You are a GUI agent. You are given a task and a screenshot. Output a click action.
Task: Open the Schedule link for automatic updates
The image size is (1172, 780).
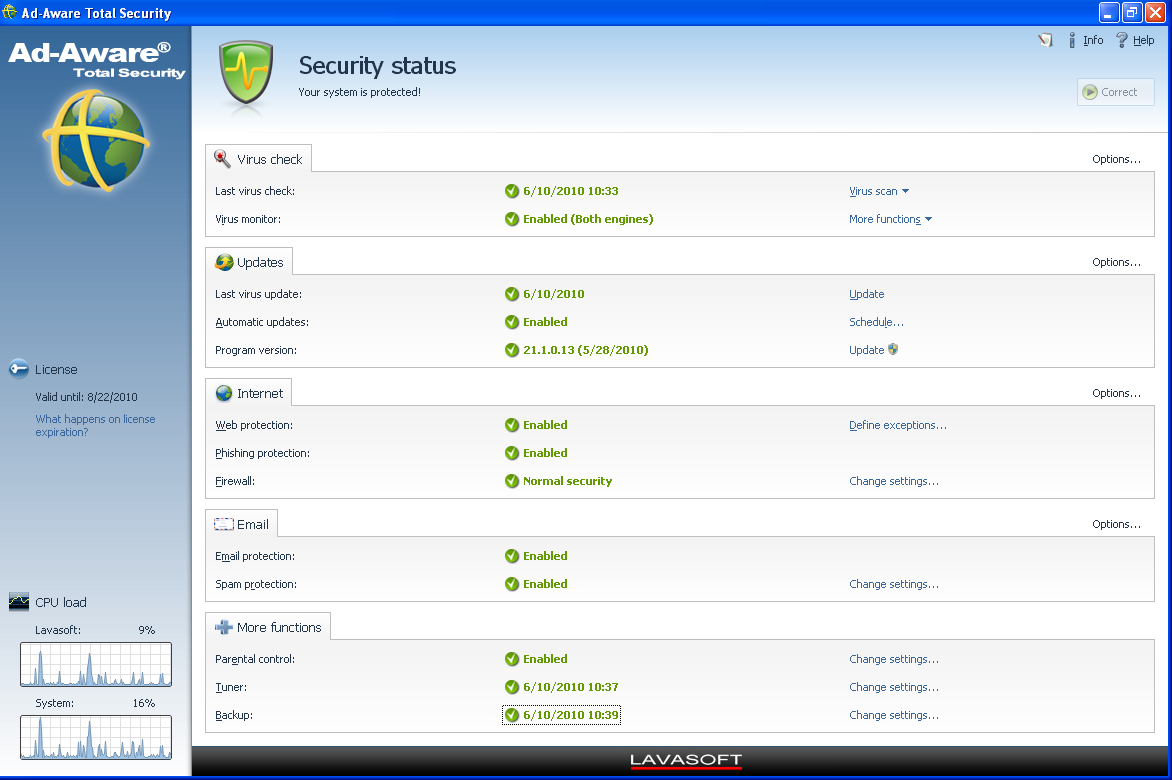pos(876,322)
